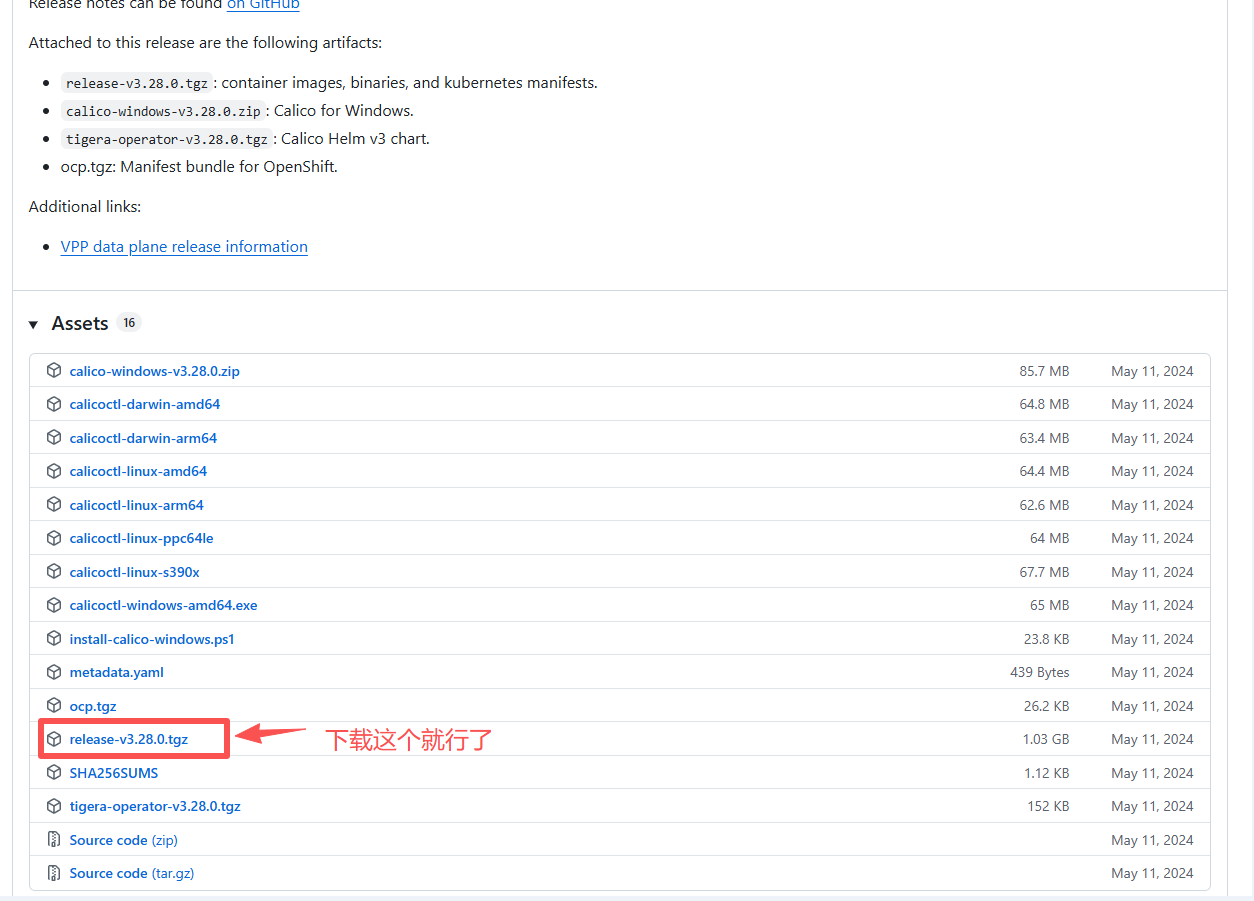The width and height of the screenshot is (1254, 901).
Task: Click package icon beside tigera-operator-v3.28.0.tgz asset
Action: 54,806
